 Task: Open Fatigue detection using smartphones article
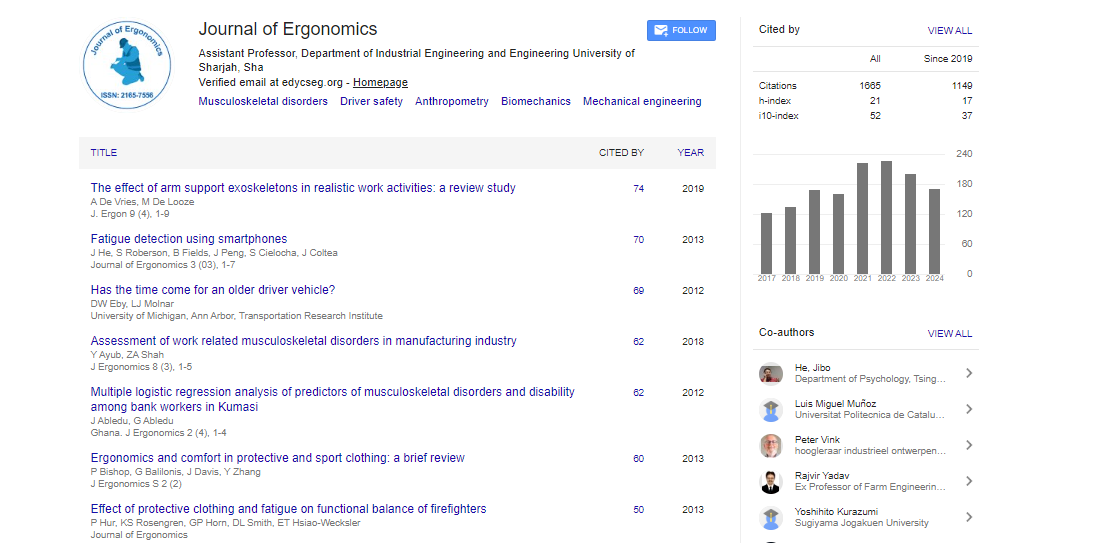click(189, 239)
